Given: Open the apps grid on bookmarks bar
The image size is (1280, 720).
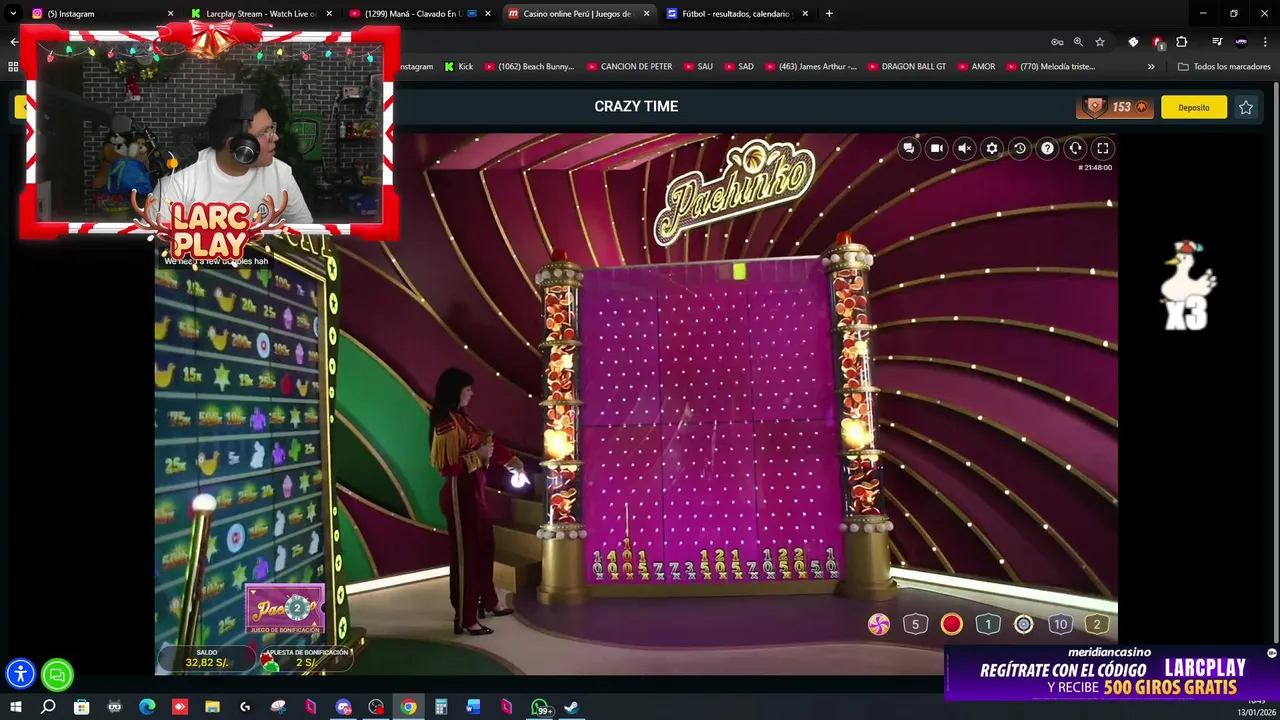Looking at the screenshot, I should click(13, 66).
